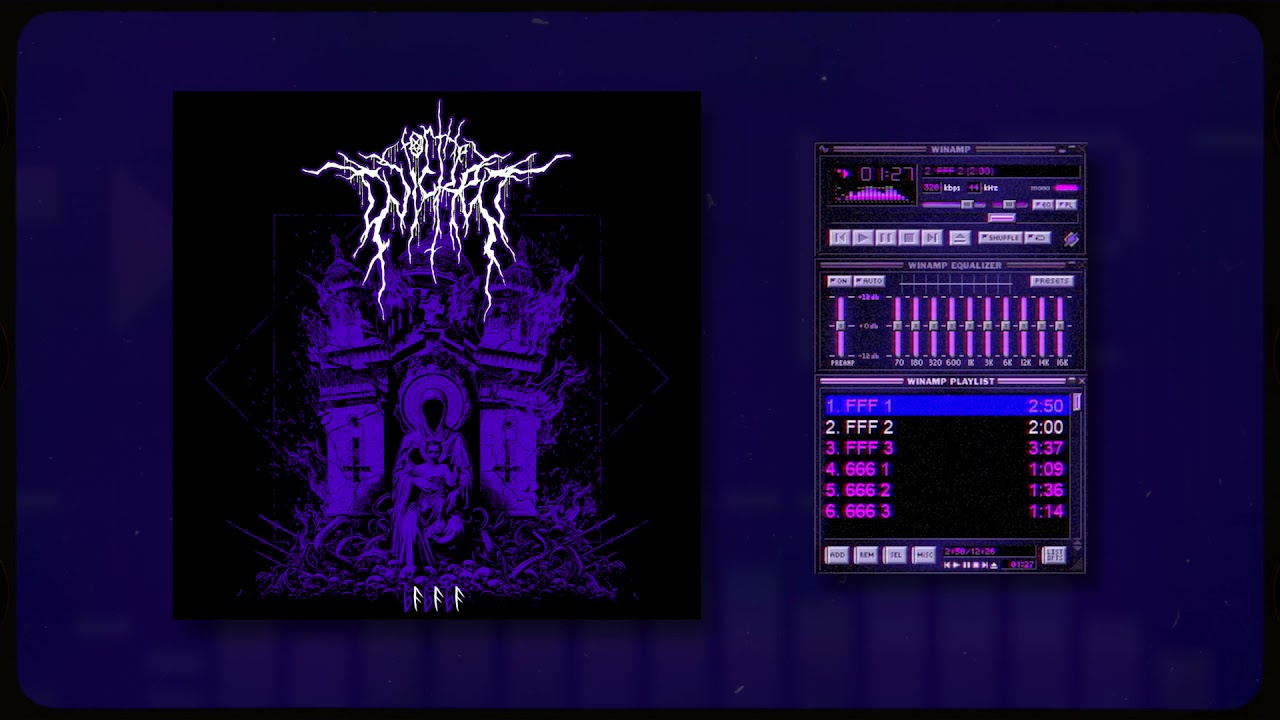Screen dimensions: 1280x720
Task: Click the 180 Hz equalizer band slider
Action: tap(916, 326)
